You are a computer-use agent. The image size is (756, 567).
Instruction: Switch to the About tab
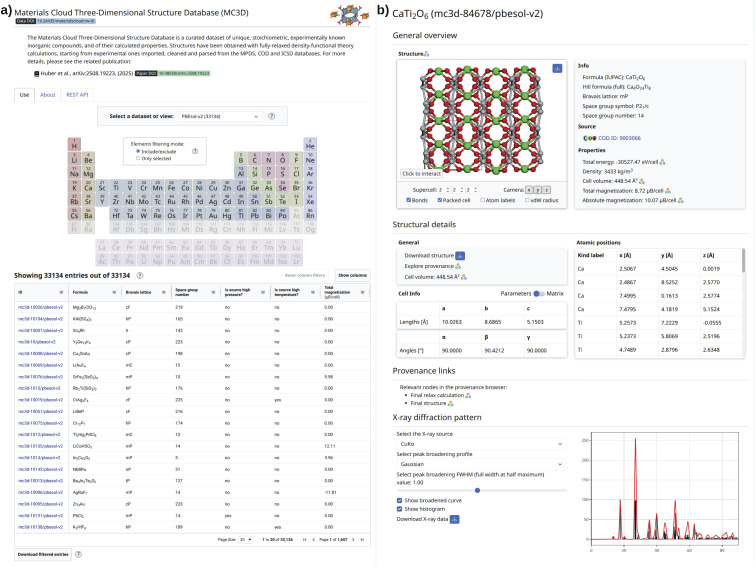point(47,95)
